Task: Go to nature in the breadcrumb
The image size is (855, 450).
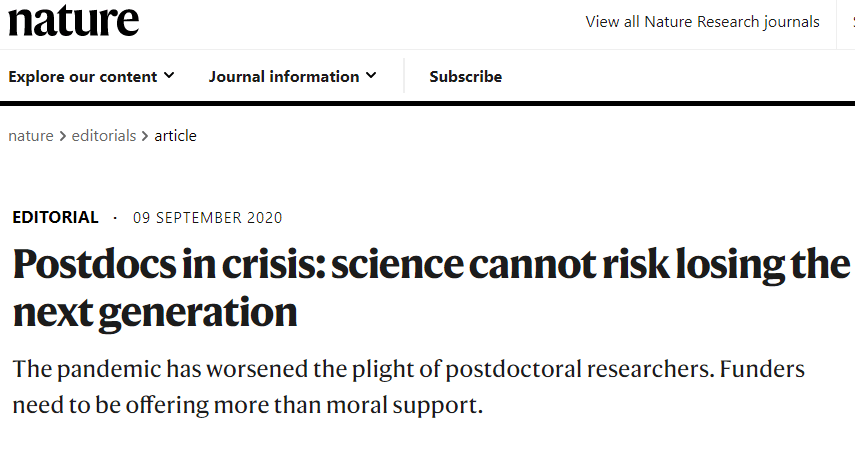Action: click(x=31, y=135)
